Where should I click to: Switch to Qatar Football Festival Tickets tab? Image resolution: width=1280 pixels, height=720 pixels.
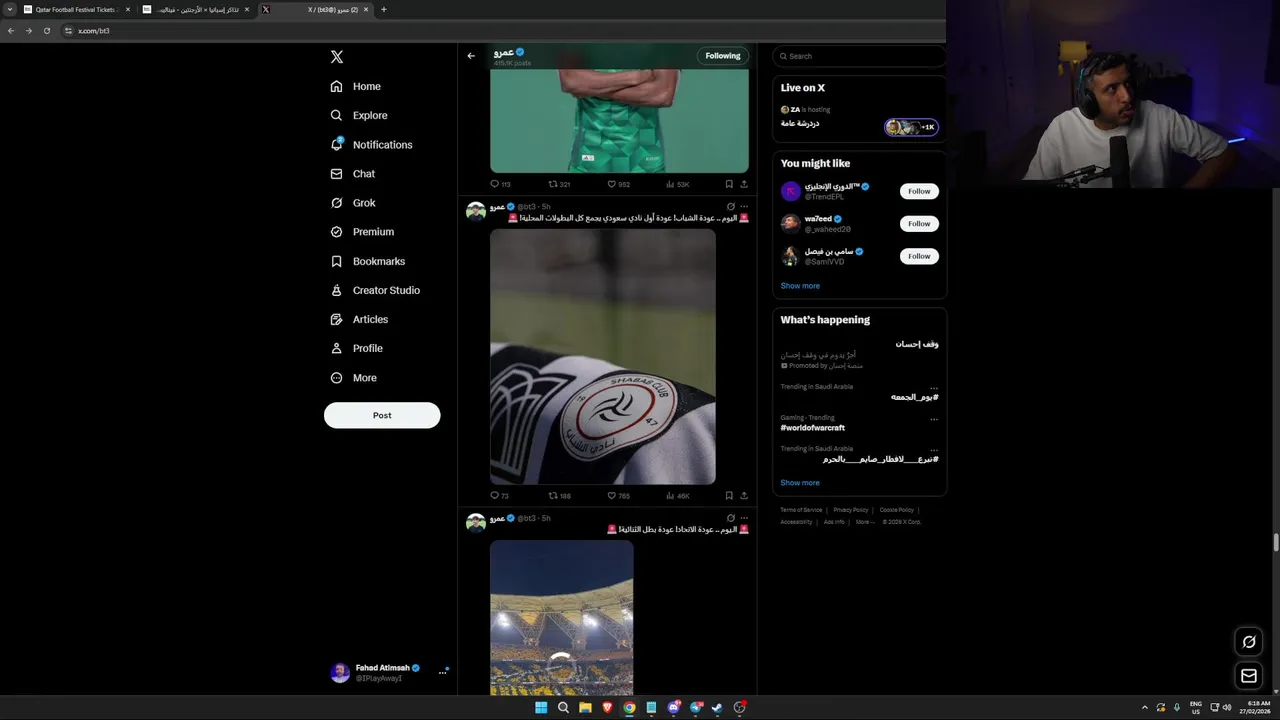tap(78, 10)
